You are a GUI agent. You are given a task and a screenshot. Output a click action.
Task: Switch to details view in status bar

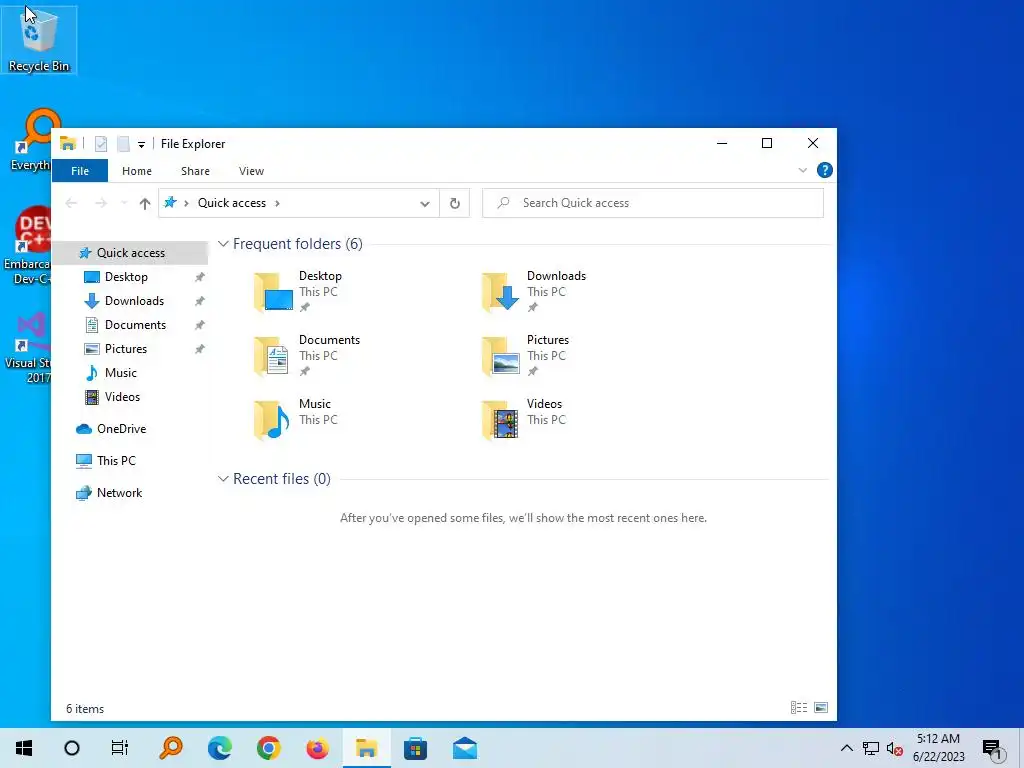pyautogui.click(x=799, y=708)
